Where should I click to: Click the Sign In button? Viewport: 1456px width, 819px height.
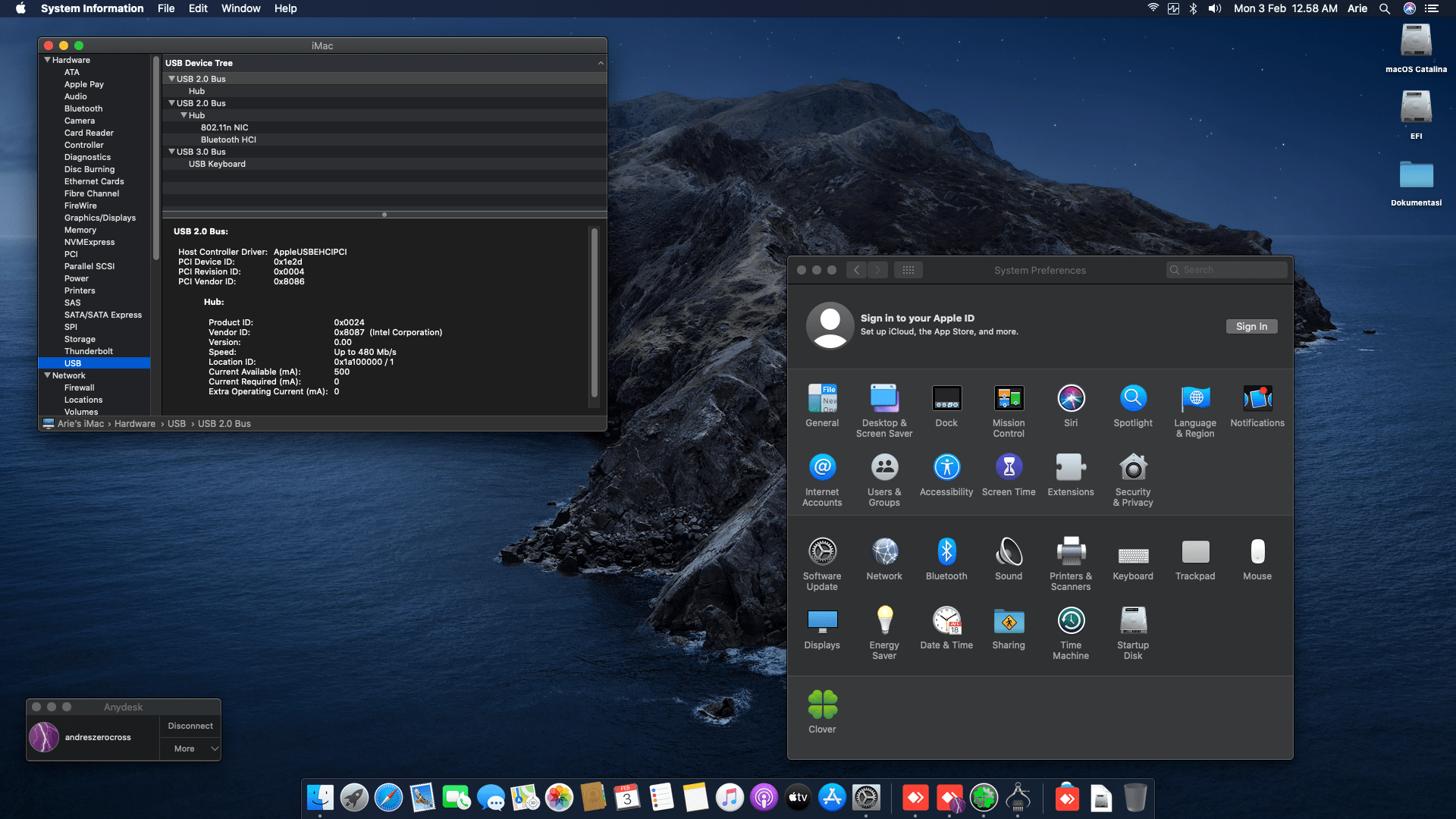pos(1251,327)
